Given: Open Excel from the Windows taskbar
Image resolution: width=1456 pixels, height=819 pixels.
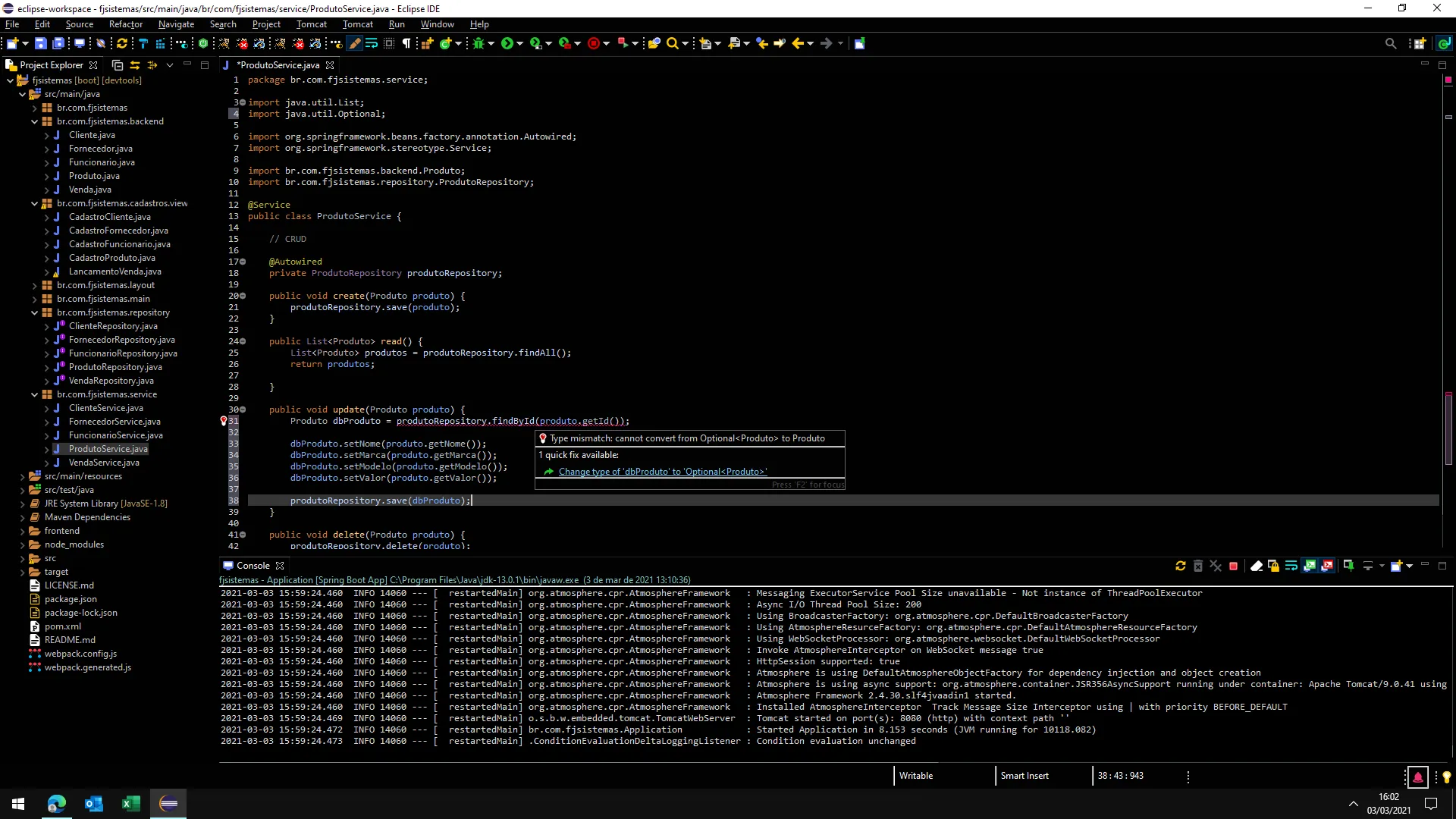Looking at the screenshot, I should 131,804.
